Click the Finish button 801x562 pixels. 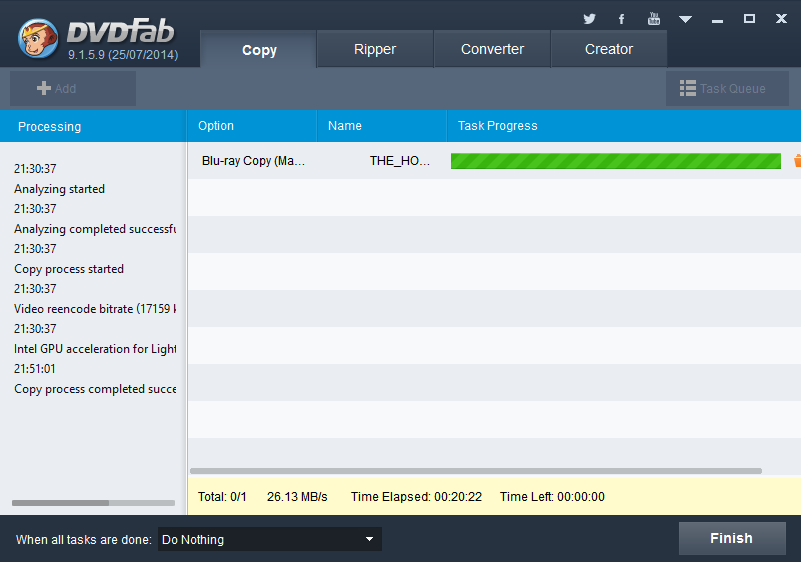[732, 538]
